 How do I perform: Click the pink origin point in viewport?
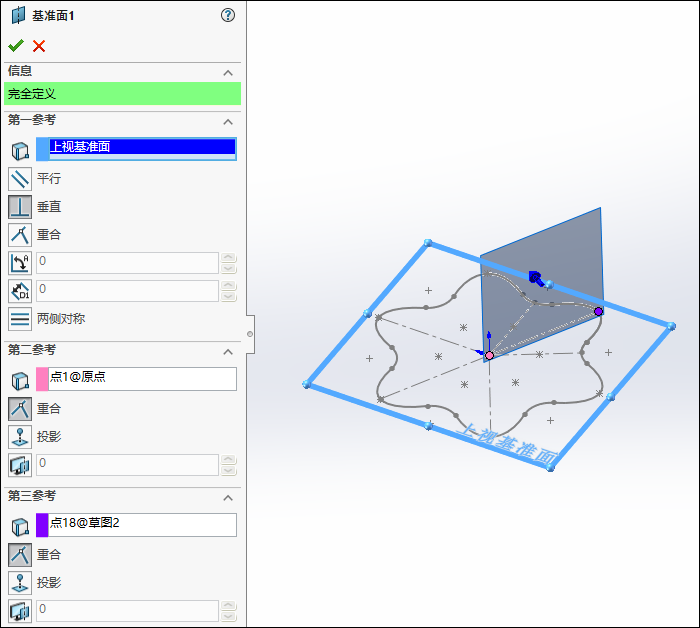[x=489, y=356]
